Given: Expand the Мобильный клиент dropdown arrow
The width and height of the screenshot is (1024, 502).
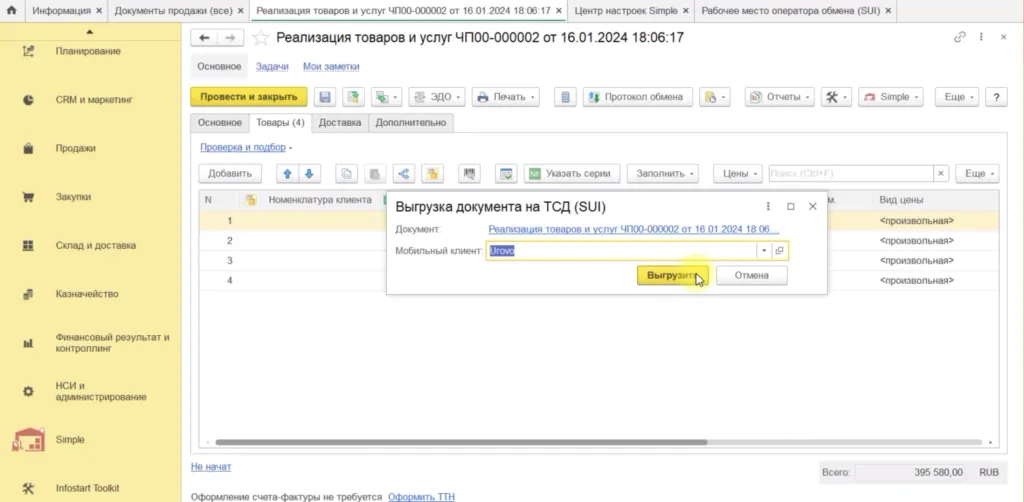Looking at the screenshot, I should click(x=764, y=251).
